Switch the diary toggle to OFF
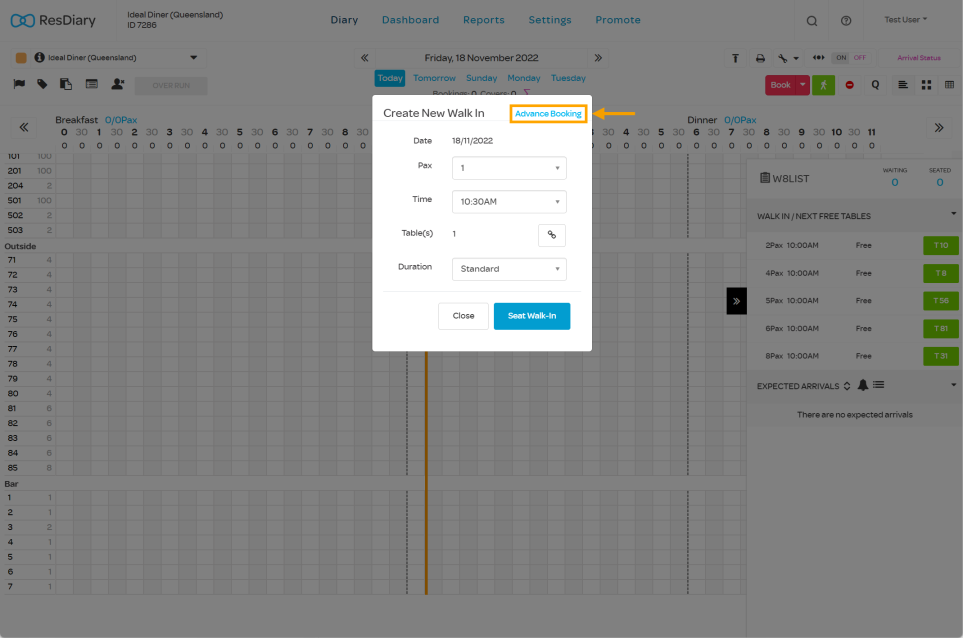 (859, 58)
